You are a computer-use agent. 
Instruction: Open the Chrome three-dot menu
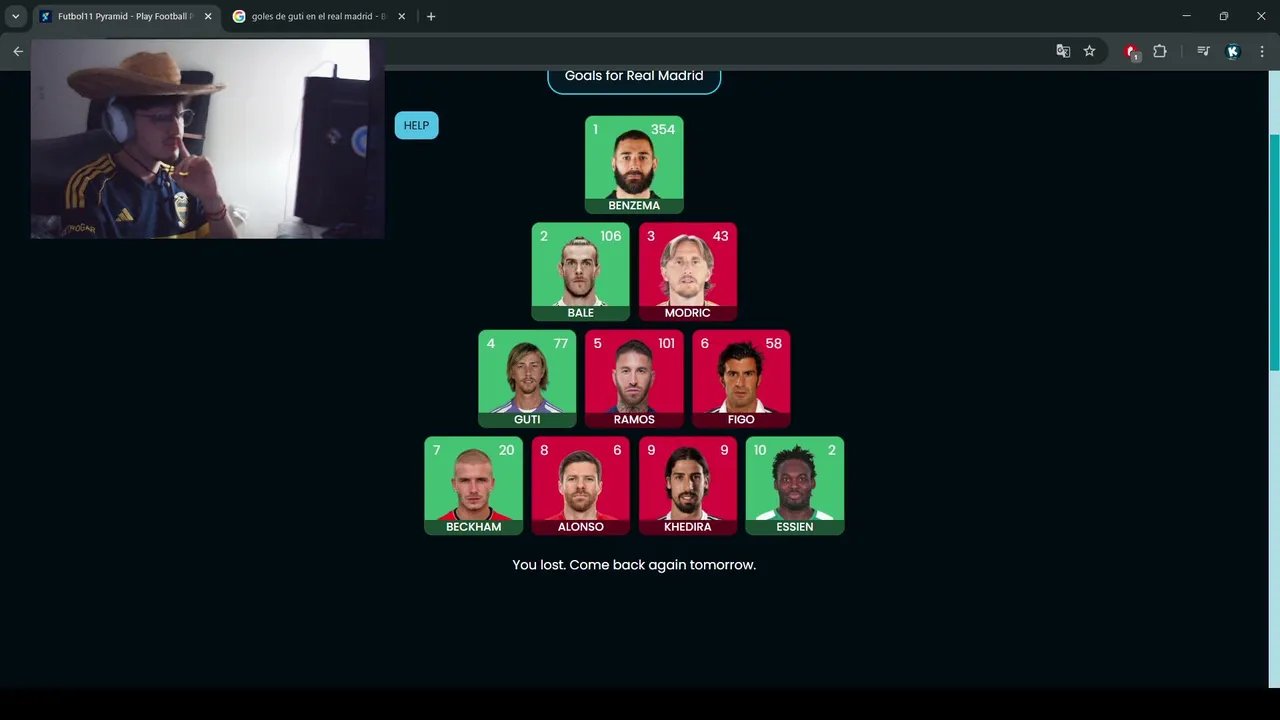(1262, 51)
